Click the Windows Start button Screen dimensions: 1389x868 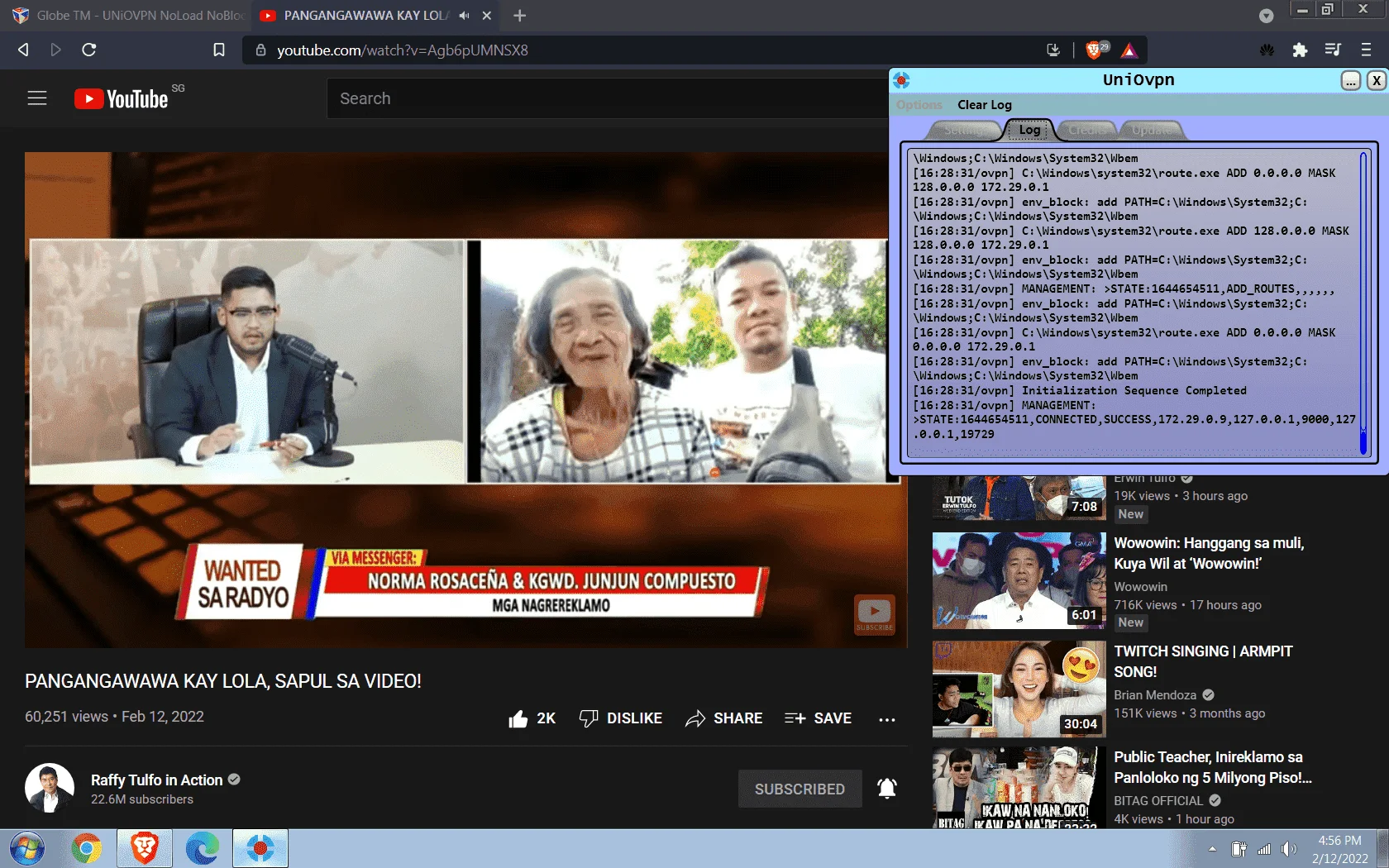click(27, 848)
